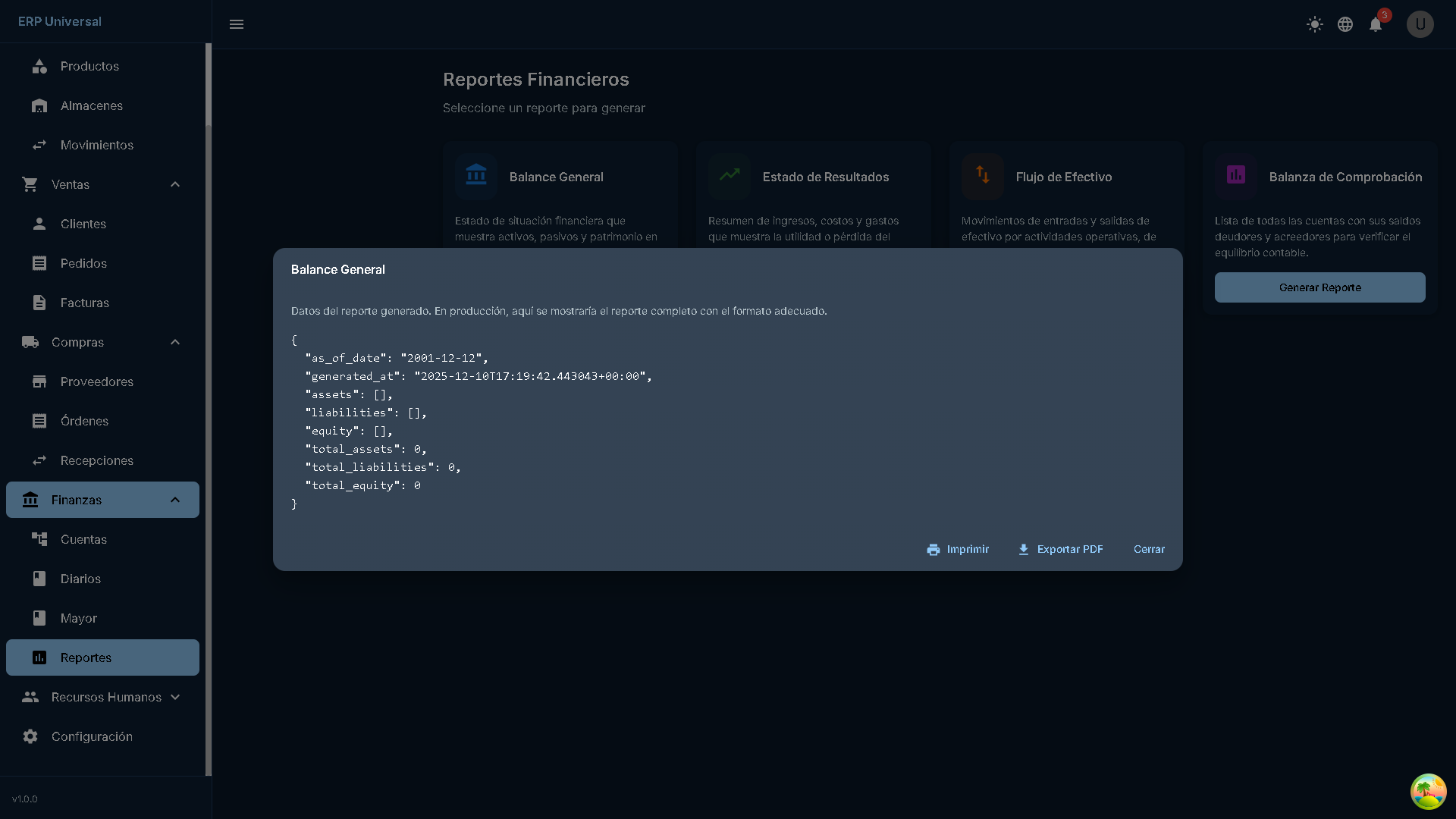Click Exportar PDF download button

[x=1059, y=549]
